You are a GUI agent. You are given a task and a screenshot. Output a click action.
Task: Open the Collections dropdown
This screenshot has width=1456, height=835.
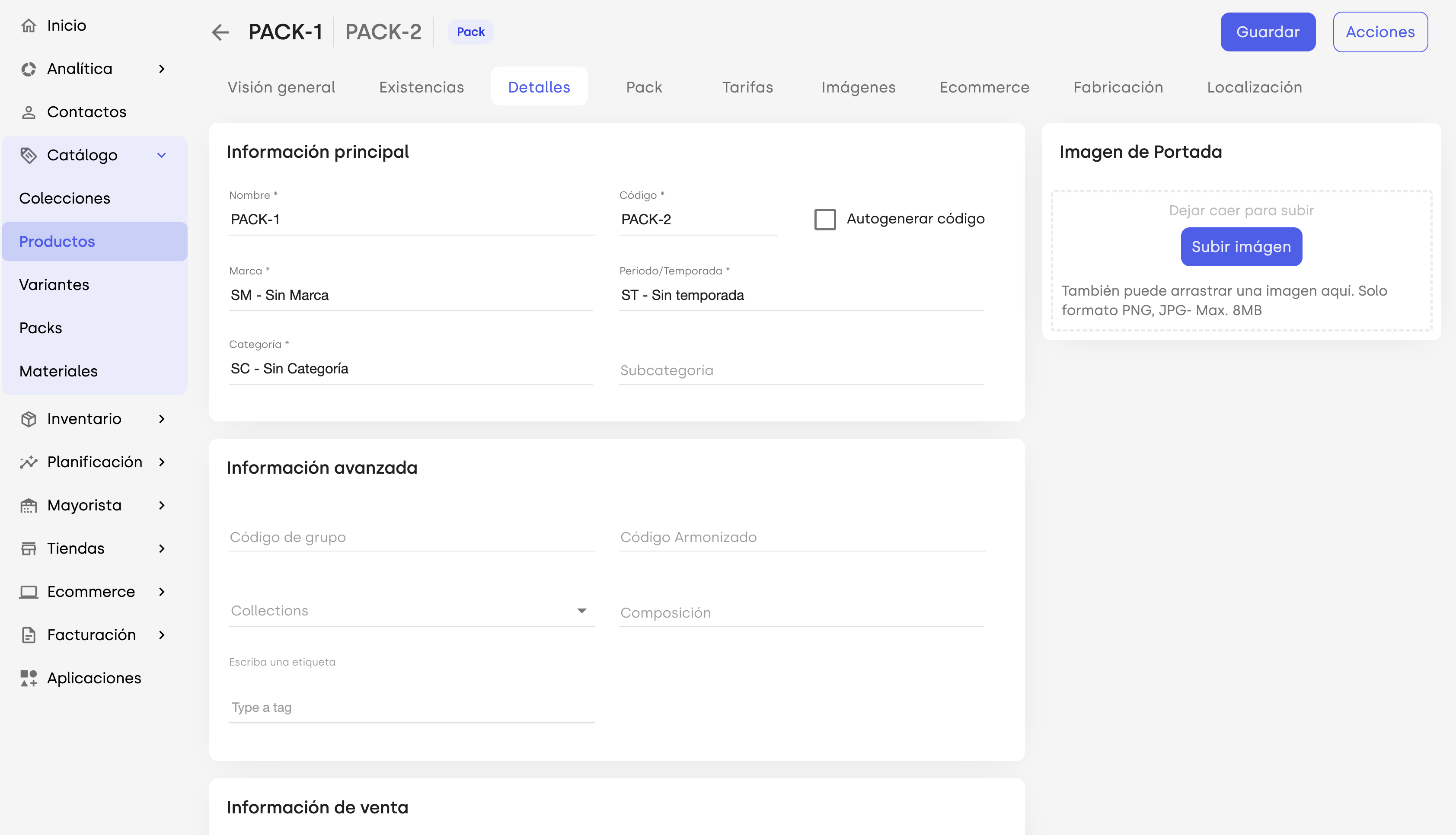pos(411,611)
